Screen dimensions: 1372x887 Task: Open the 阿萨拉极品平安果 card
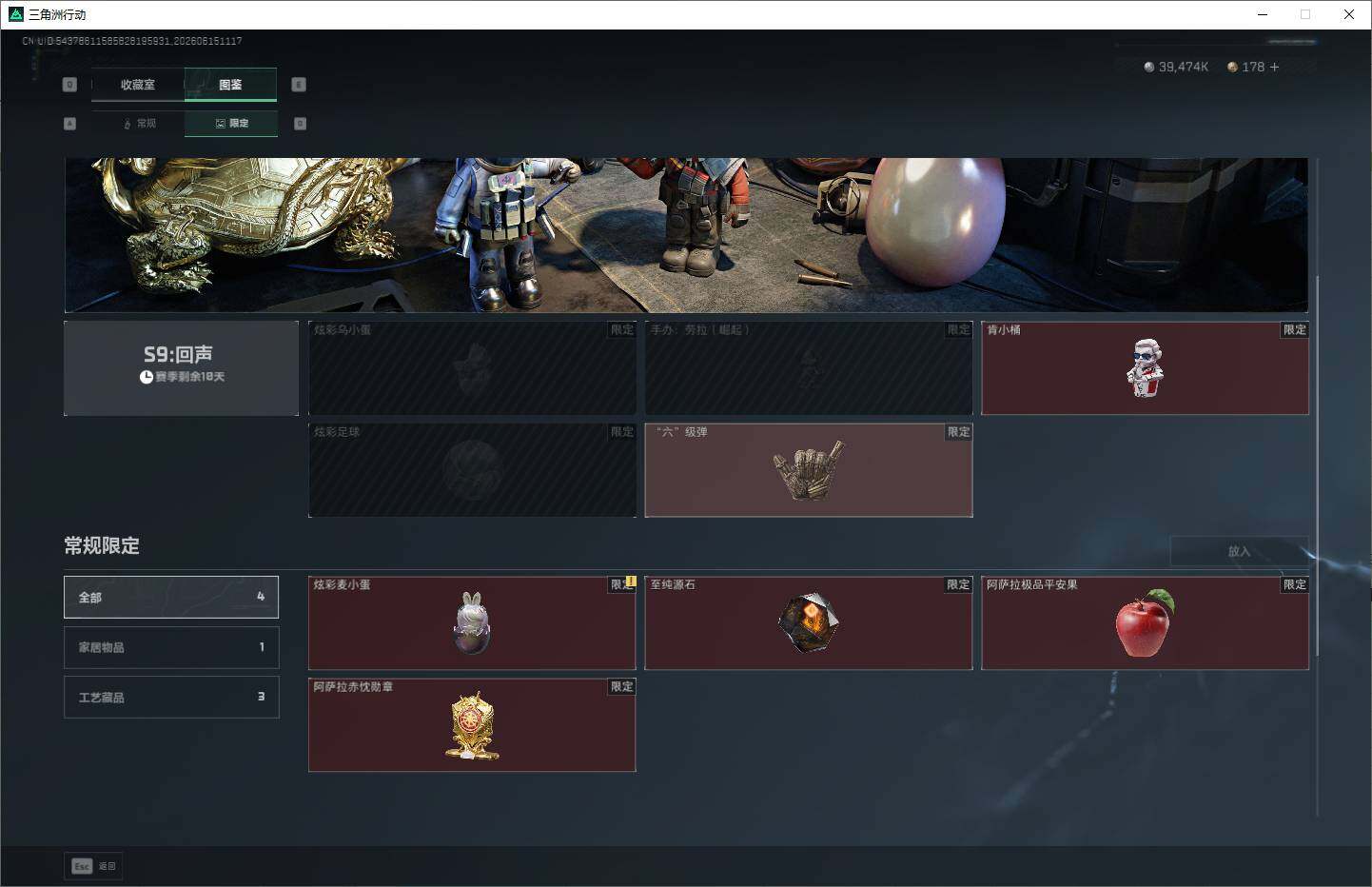coord(1145,622)
